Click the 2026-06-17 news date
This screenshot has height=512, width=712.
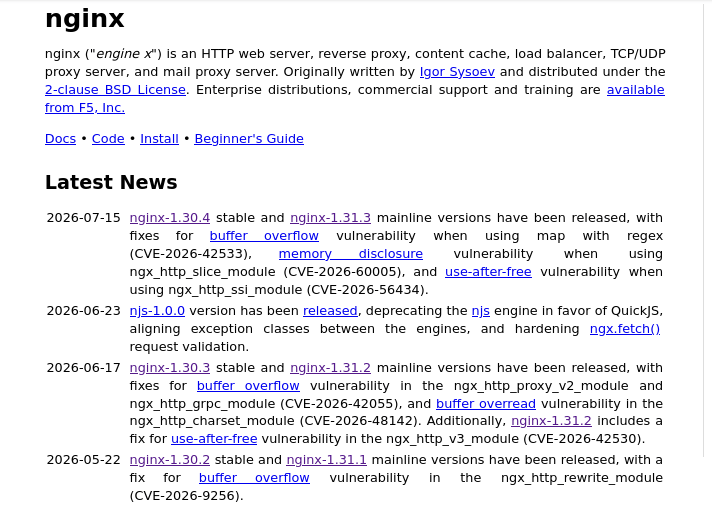(x=84, y=368)
